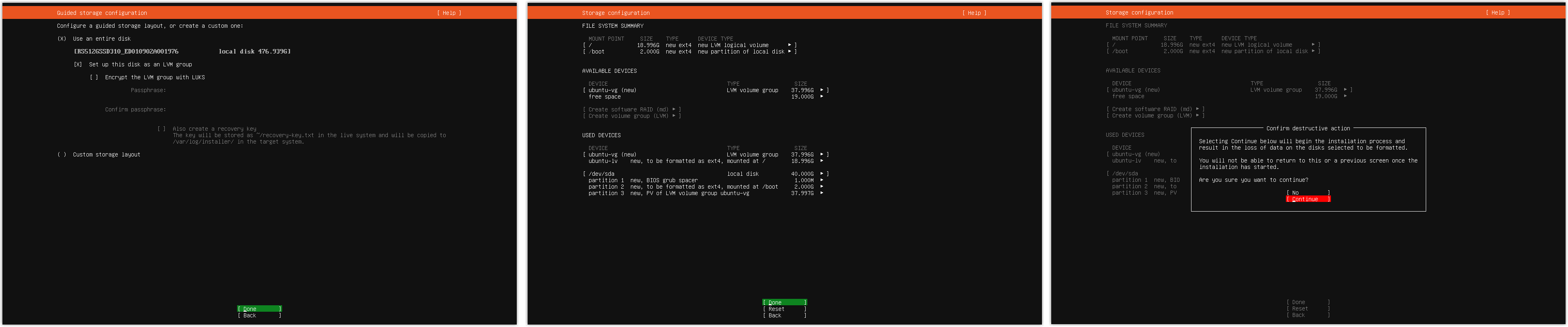Click Continue in the Confirm destructive action dialog
This screenshot has height=327, width=1568.
pos(1308,199)
